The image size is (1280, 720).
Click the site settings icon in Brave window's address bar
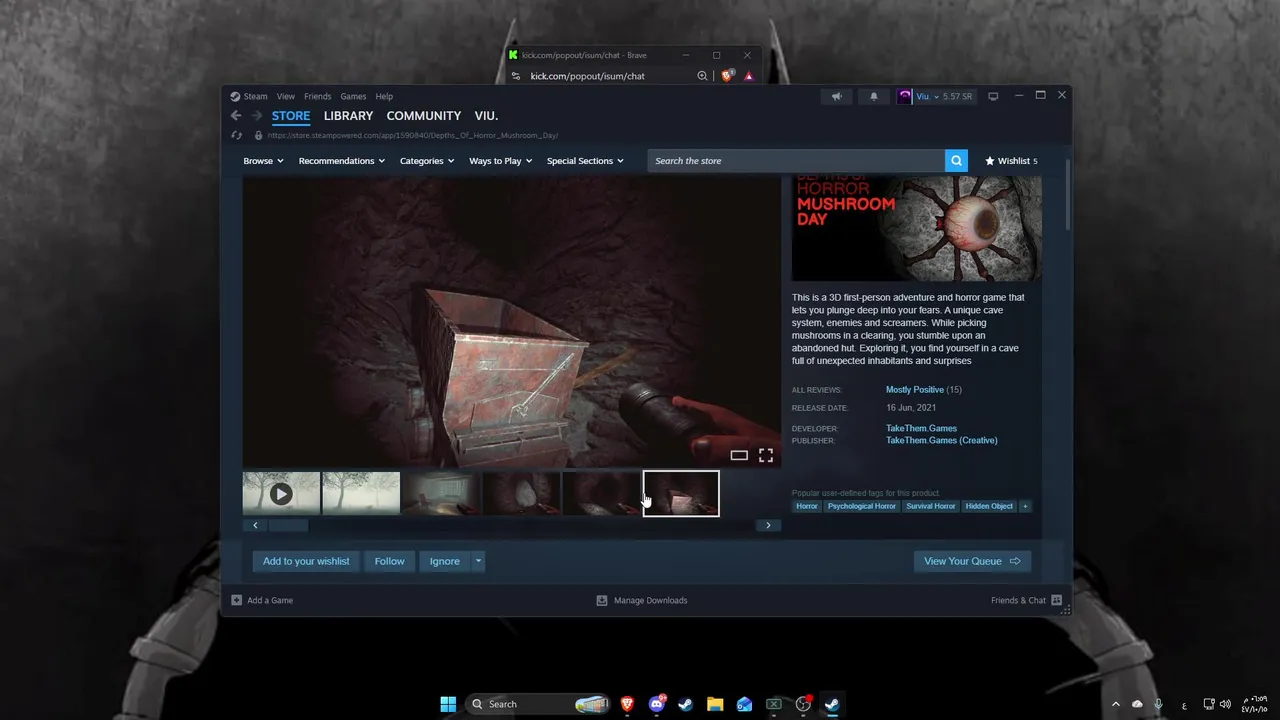coord(516,76)
